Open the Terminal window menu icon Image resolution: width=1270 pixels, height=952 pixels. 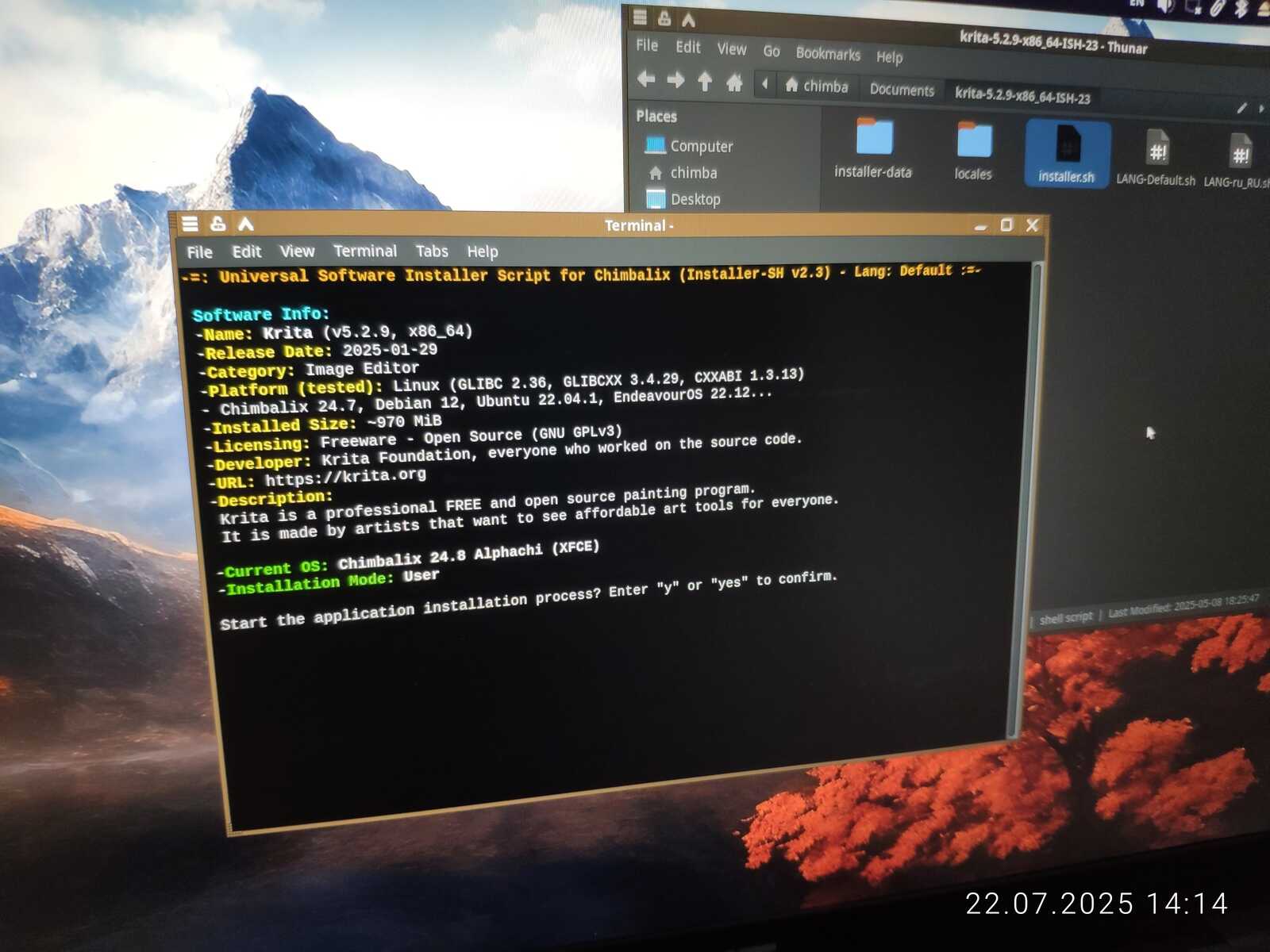coord(190,225)
